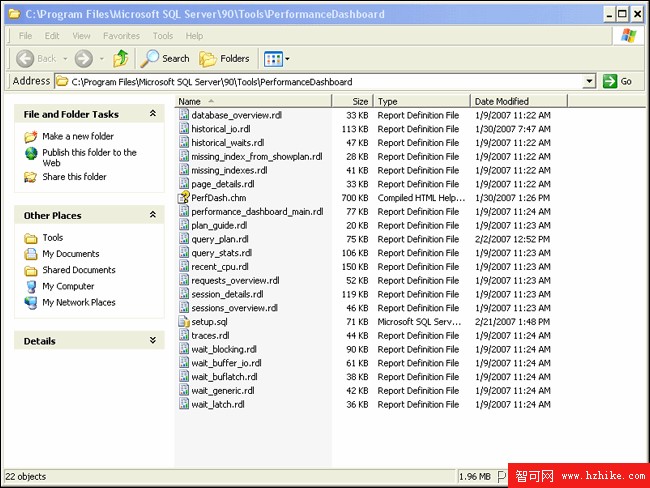Select page_details.rdl file icon
The width and height of the screenshot is (650, 488).
point(184,184)
